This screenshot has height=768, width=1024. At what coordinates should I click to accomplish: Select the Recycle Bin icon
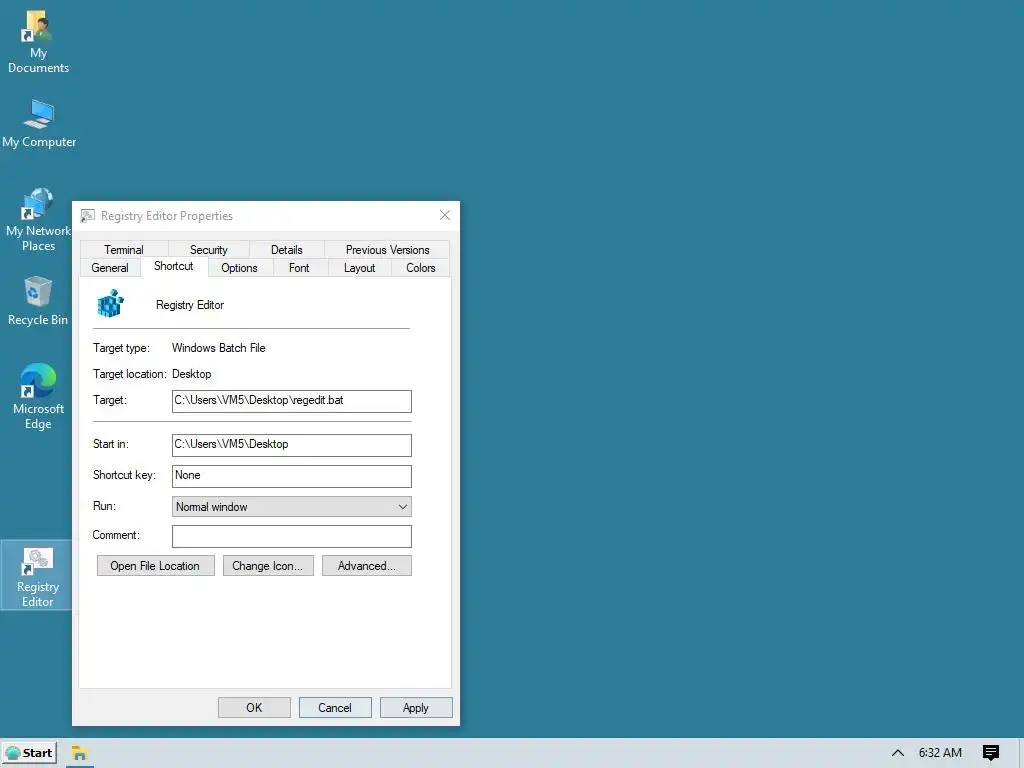[38, 300]
